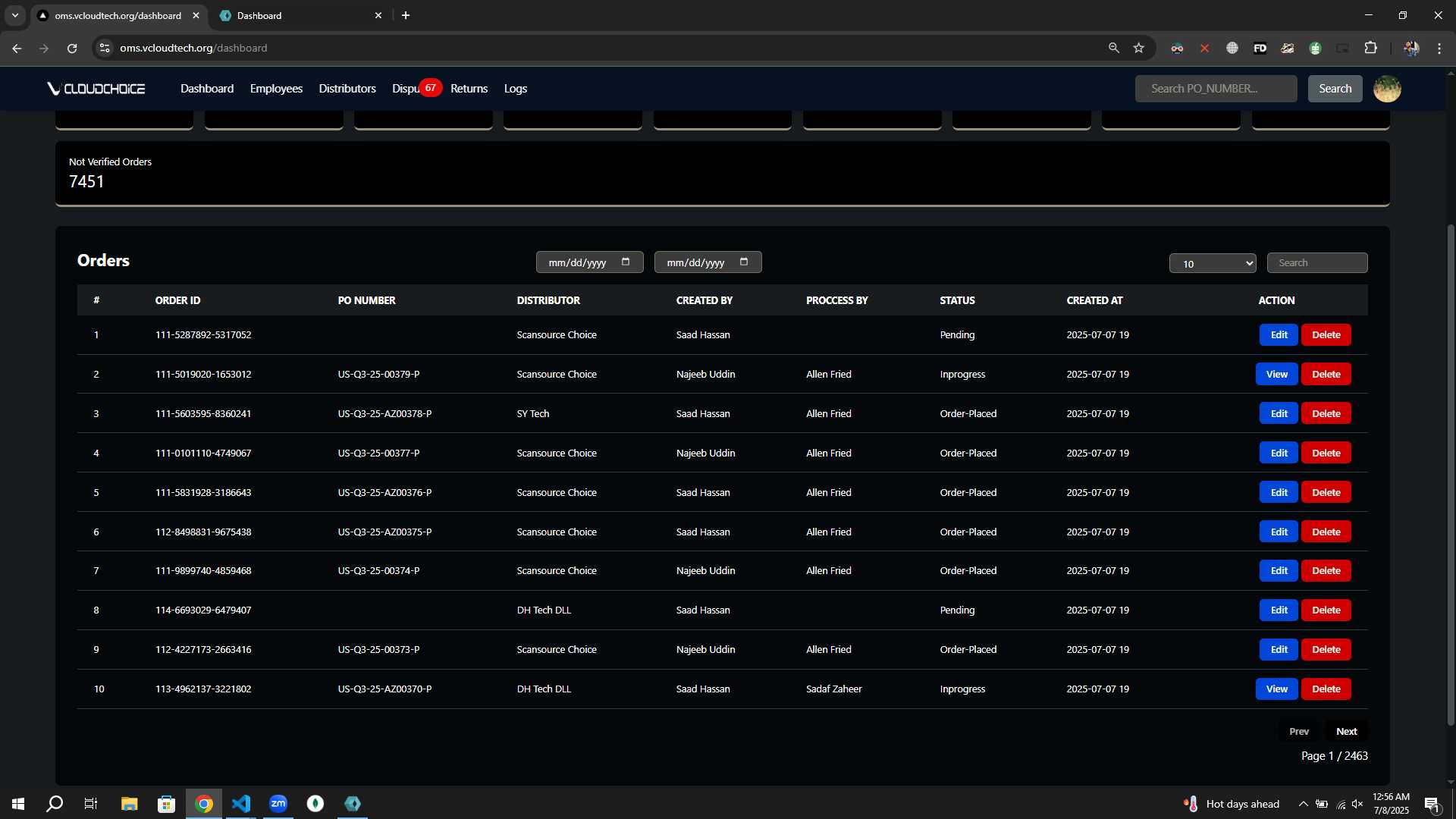Open Microsoft Store from taskbar
The width and height of the screenshot is (1456, 819).
tap(166, 804)
